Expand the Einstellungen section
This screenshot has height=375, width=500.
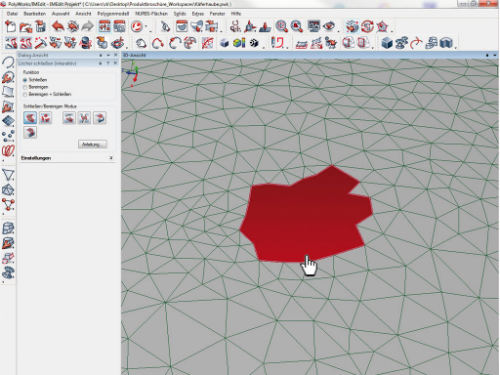(111, 158)
